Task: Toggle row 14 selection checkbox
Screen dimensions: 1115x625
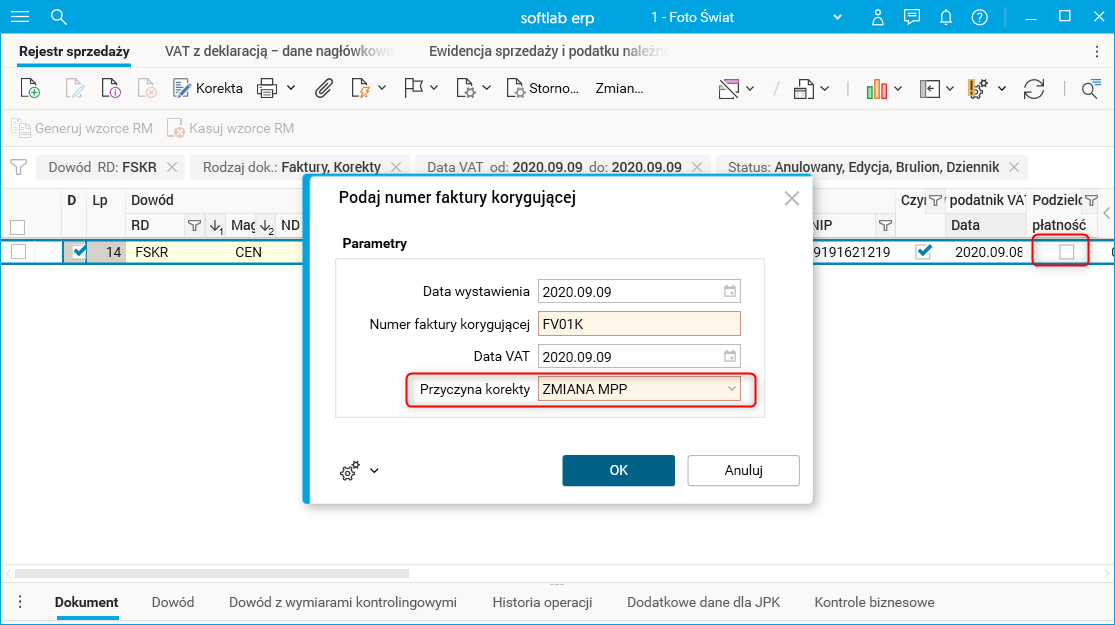Action: click(x=18, y=252)
